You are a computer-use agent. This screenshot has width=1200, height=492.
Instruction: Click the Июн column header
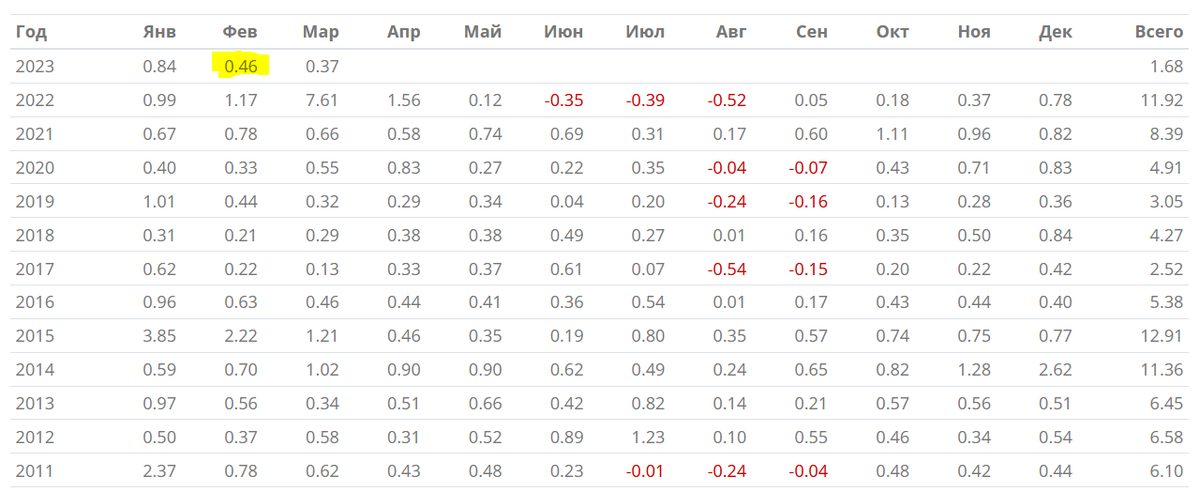(x=564, y=32)
